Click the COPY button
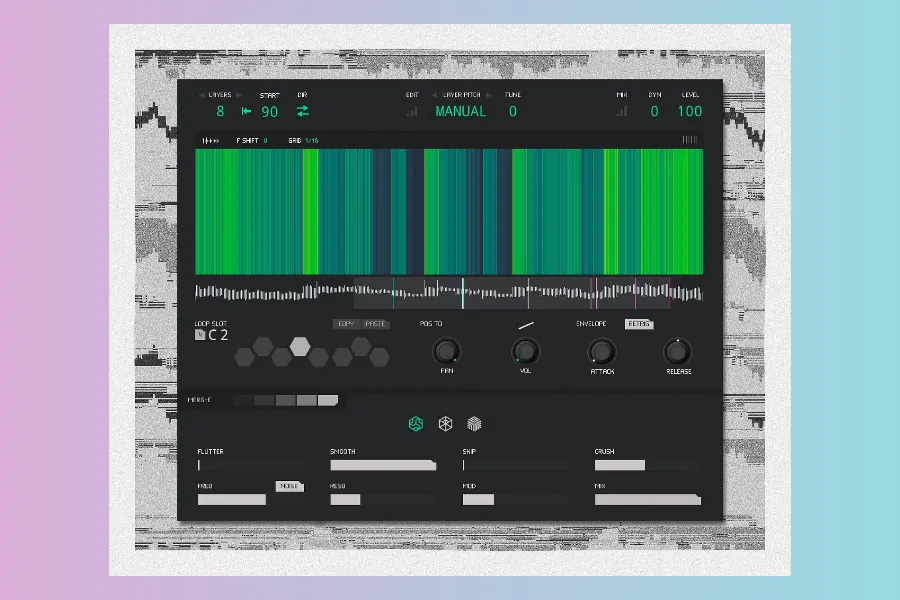This screenshot has height=600, width=900. (x=347, y=324)
